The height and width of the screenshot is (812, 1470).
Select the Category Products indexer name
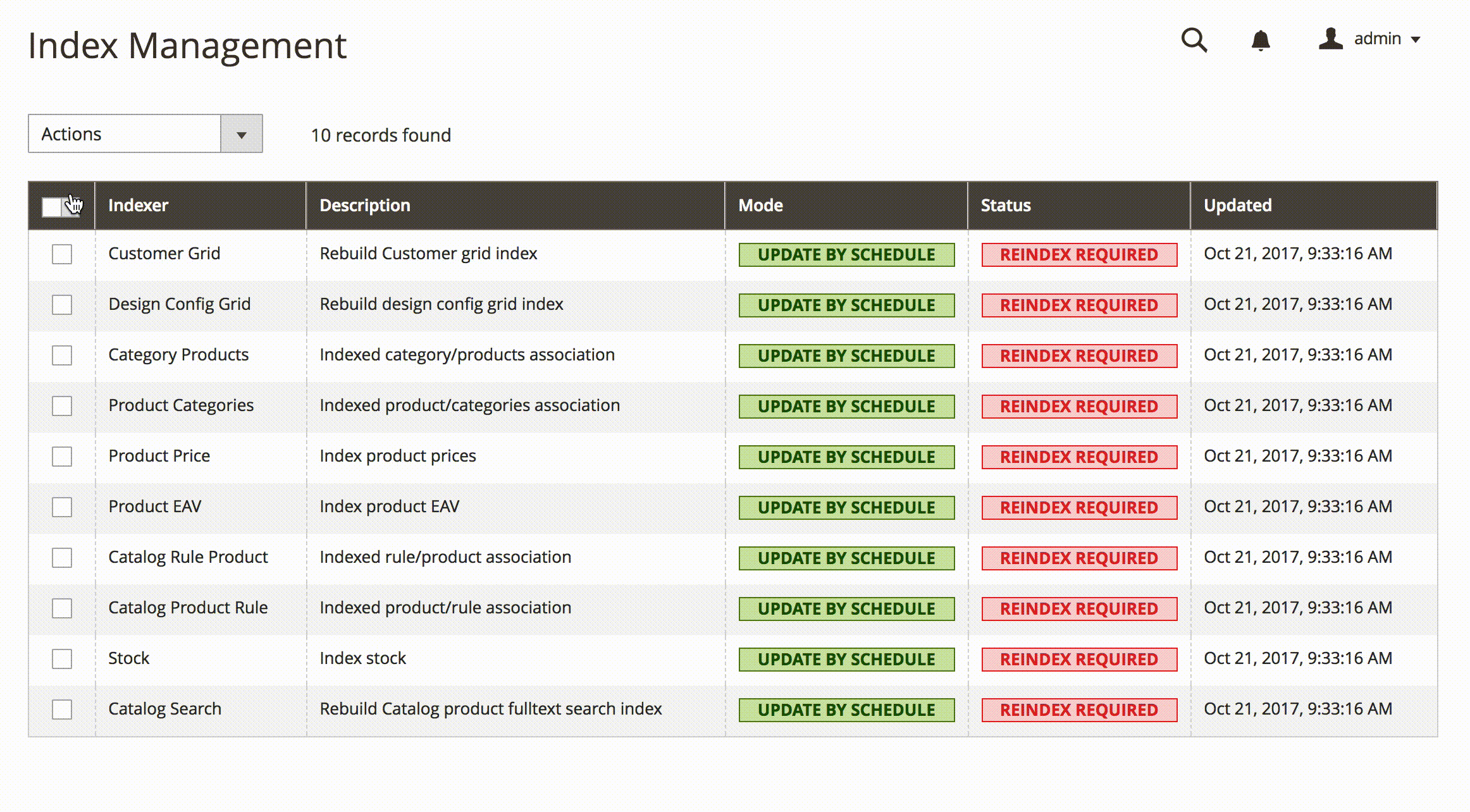click(x=178, y=355)
